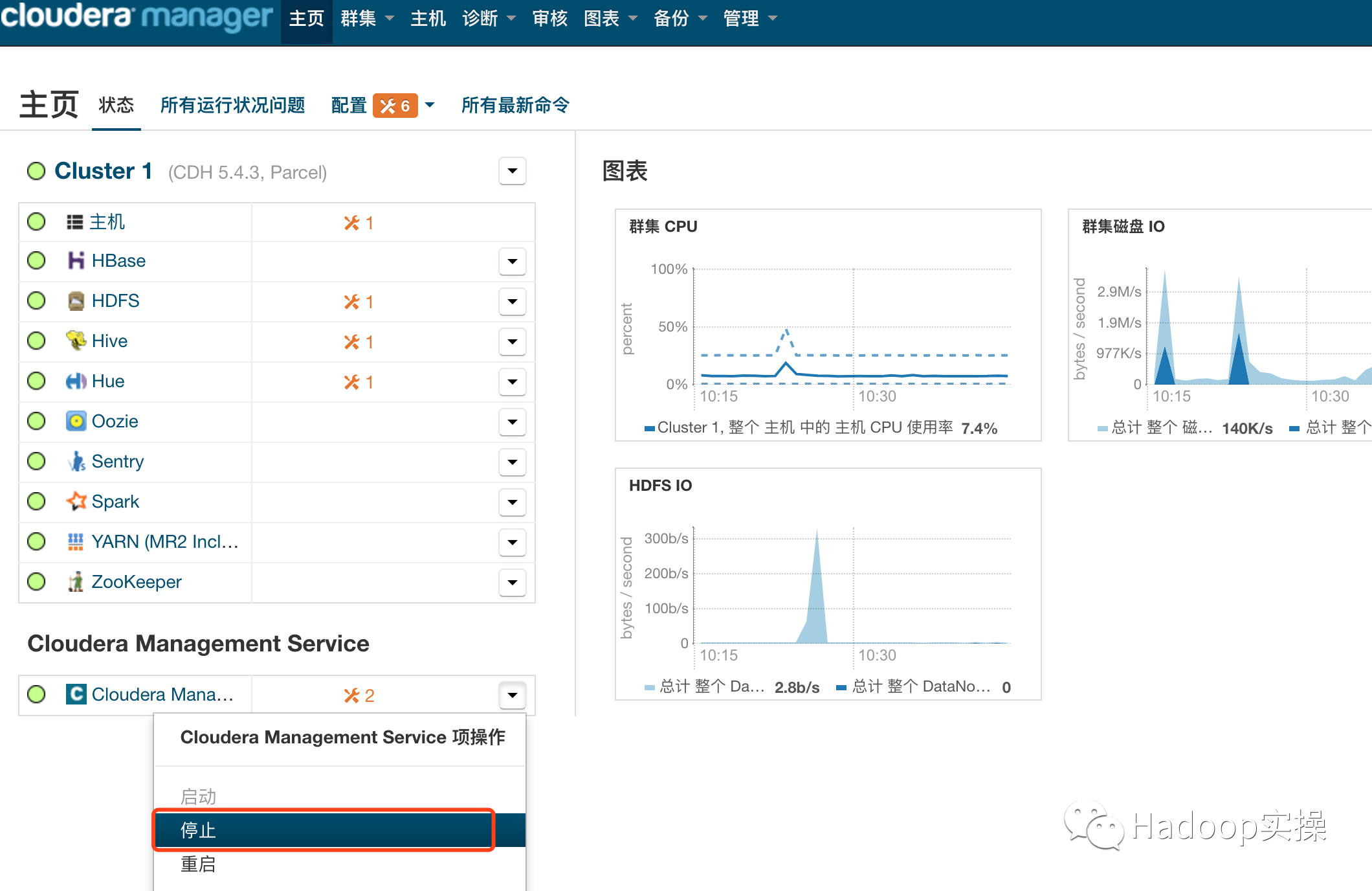Open the 主页 top navigation item

(x=307, y=19)
